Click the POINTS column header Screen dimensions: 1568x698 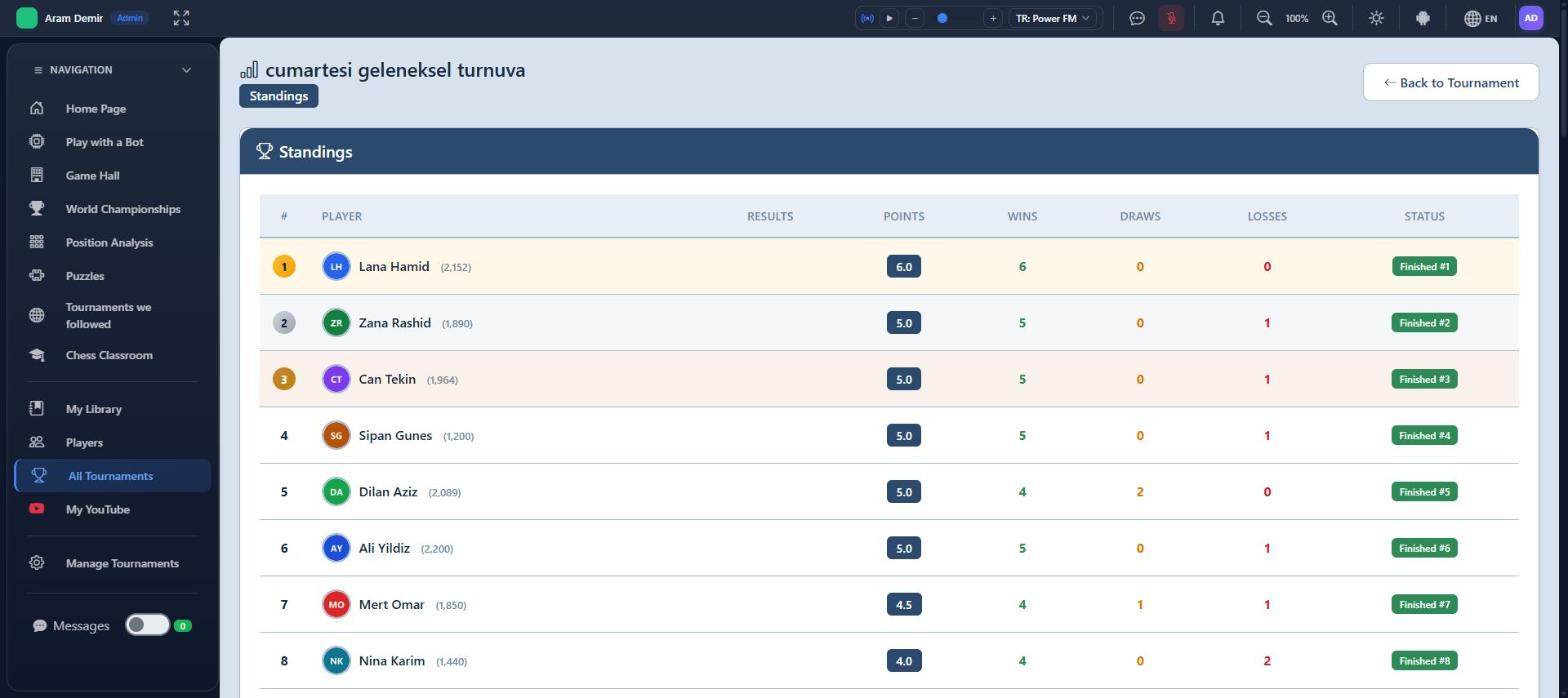tap(904, 216)
